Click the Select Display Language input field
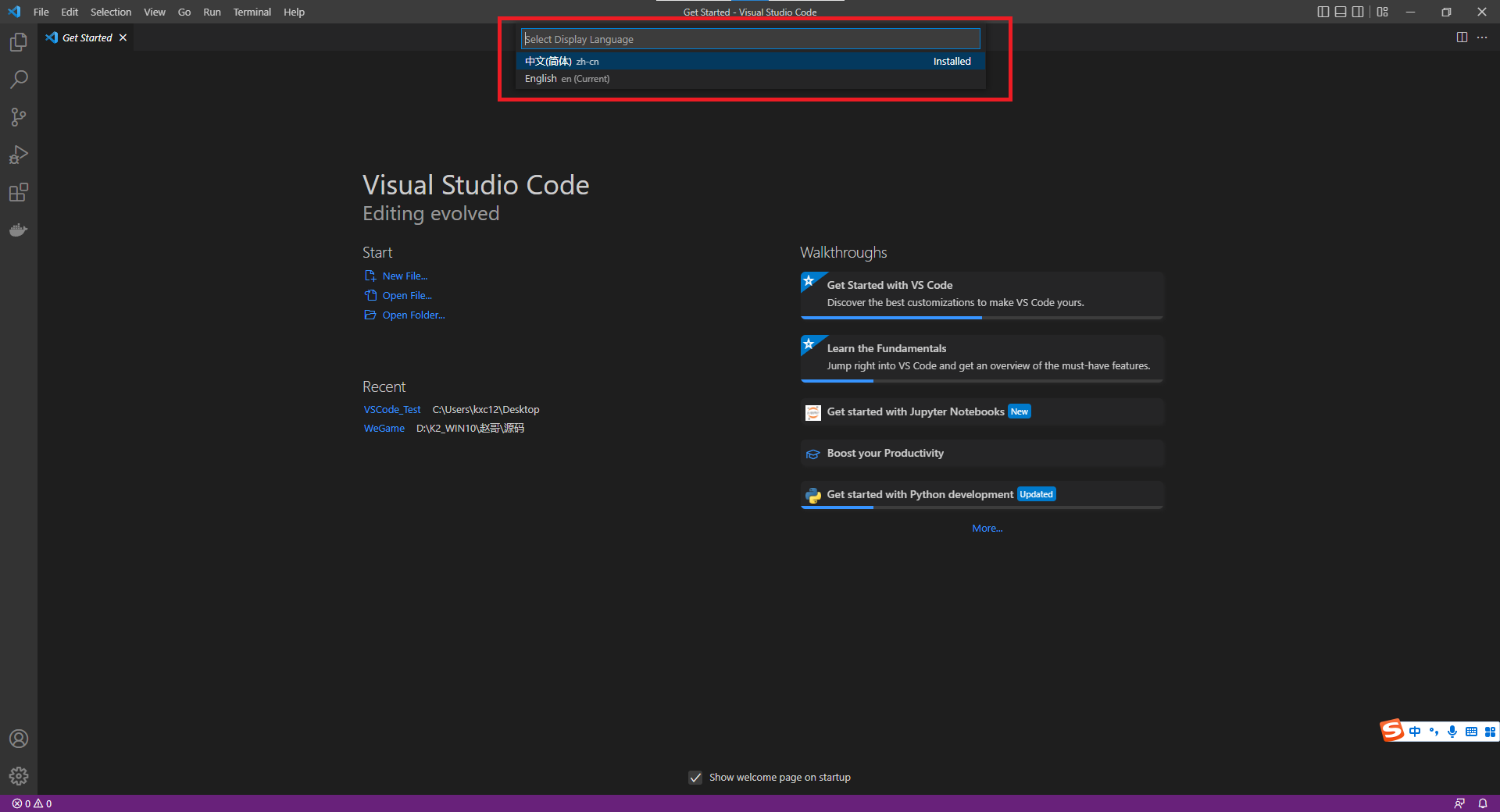The height and width of the screenshot is (812, 1500). [x=749, y=38]
